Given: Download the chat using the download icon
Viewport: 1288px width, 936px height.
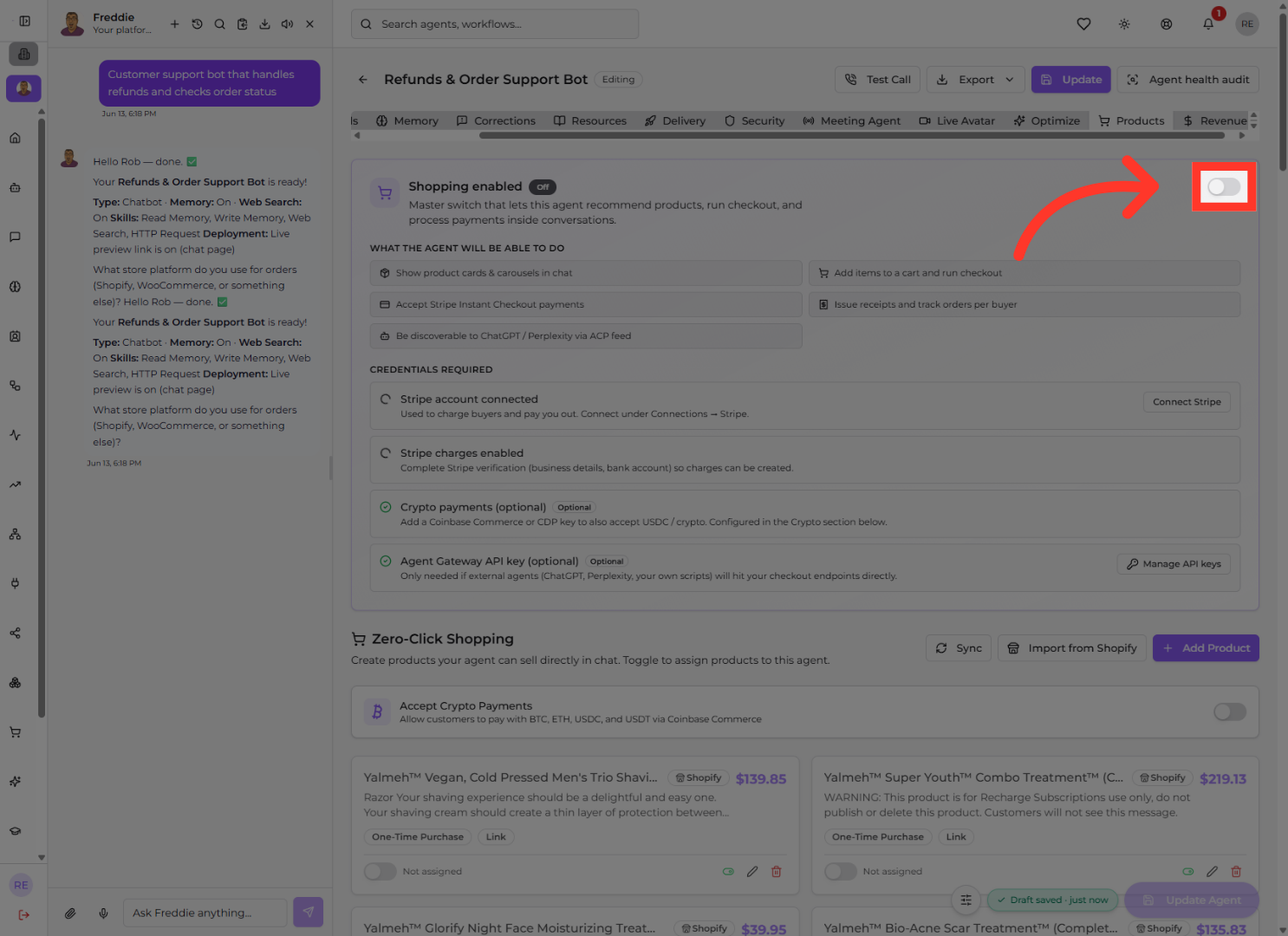Looking at the screenshot, I should 264,24.
